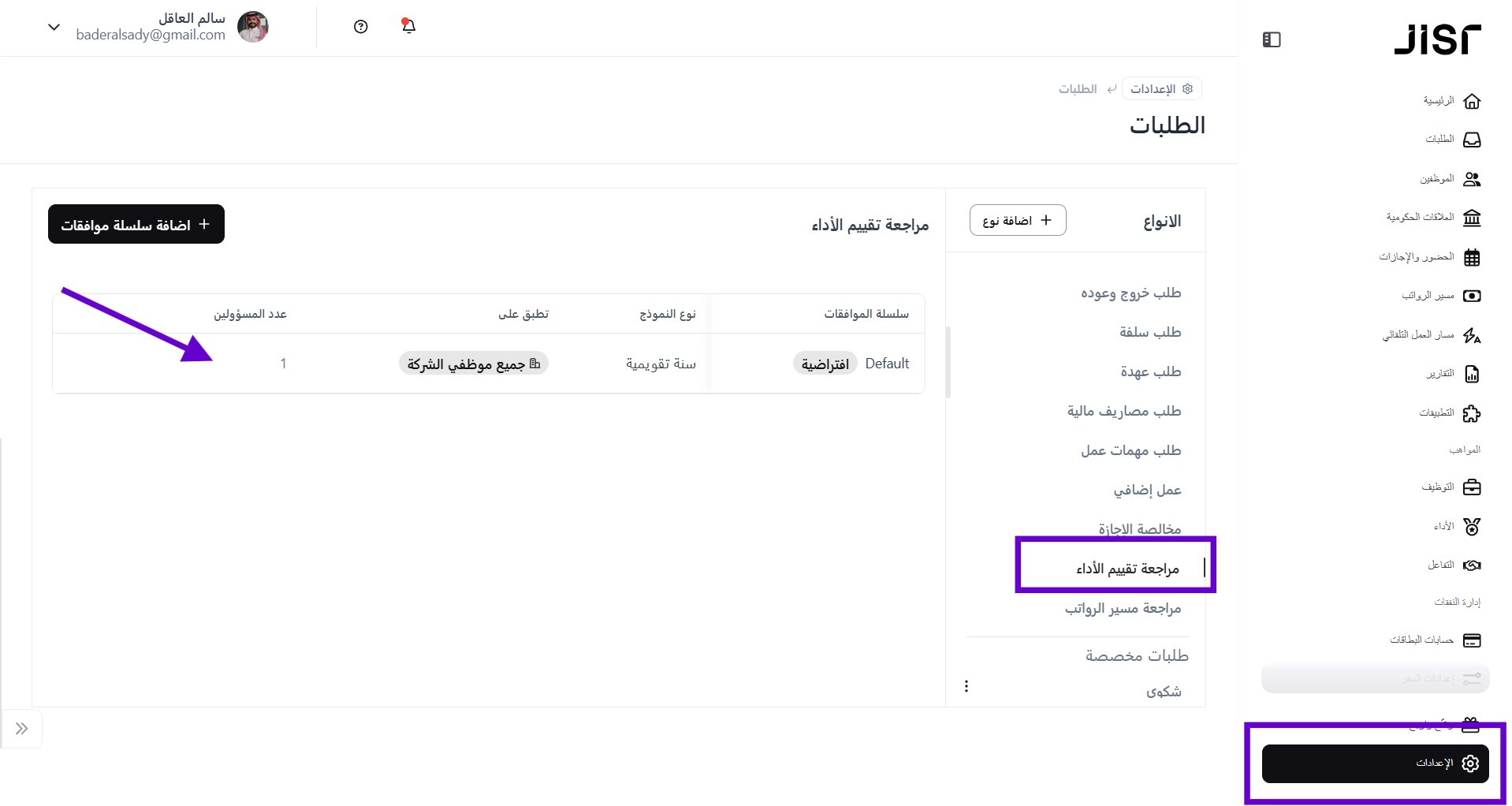Open the Default approval chain row
1512x806 pixels.
[887, 364]
